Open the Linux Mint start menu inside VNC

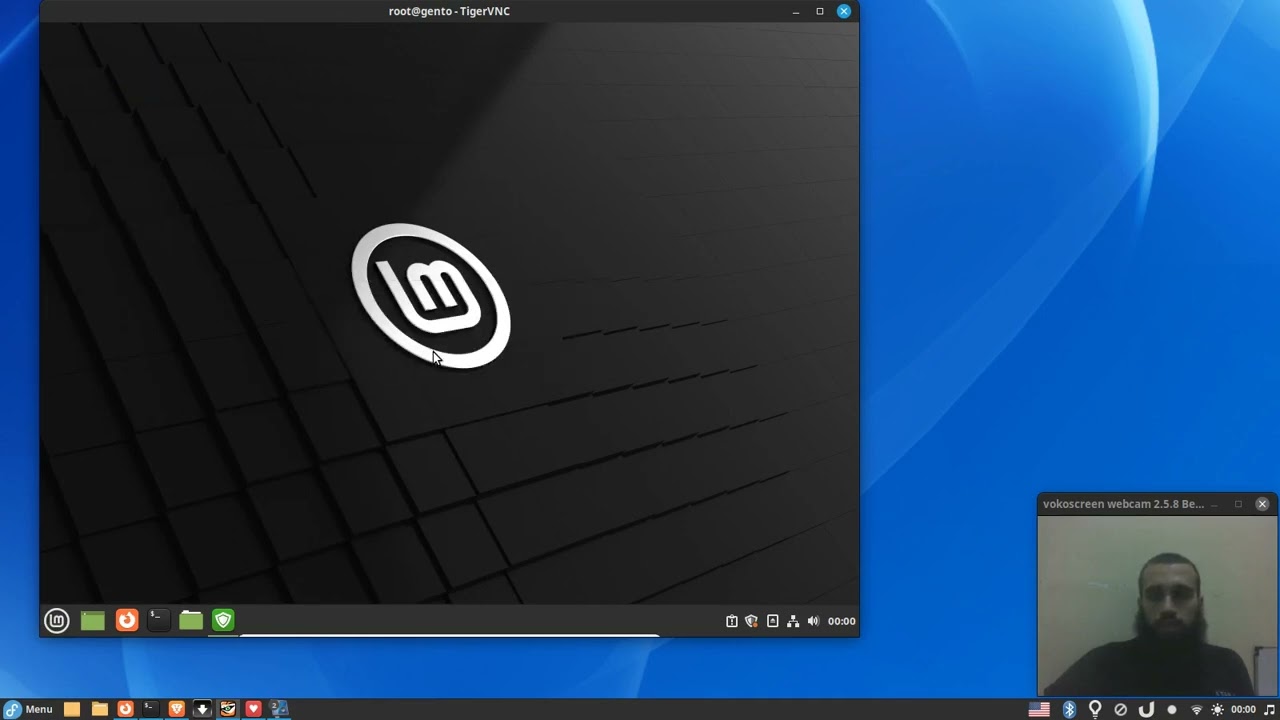point(57,621)
